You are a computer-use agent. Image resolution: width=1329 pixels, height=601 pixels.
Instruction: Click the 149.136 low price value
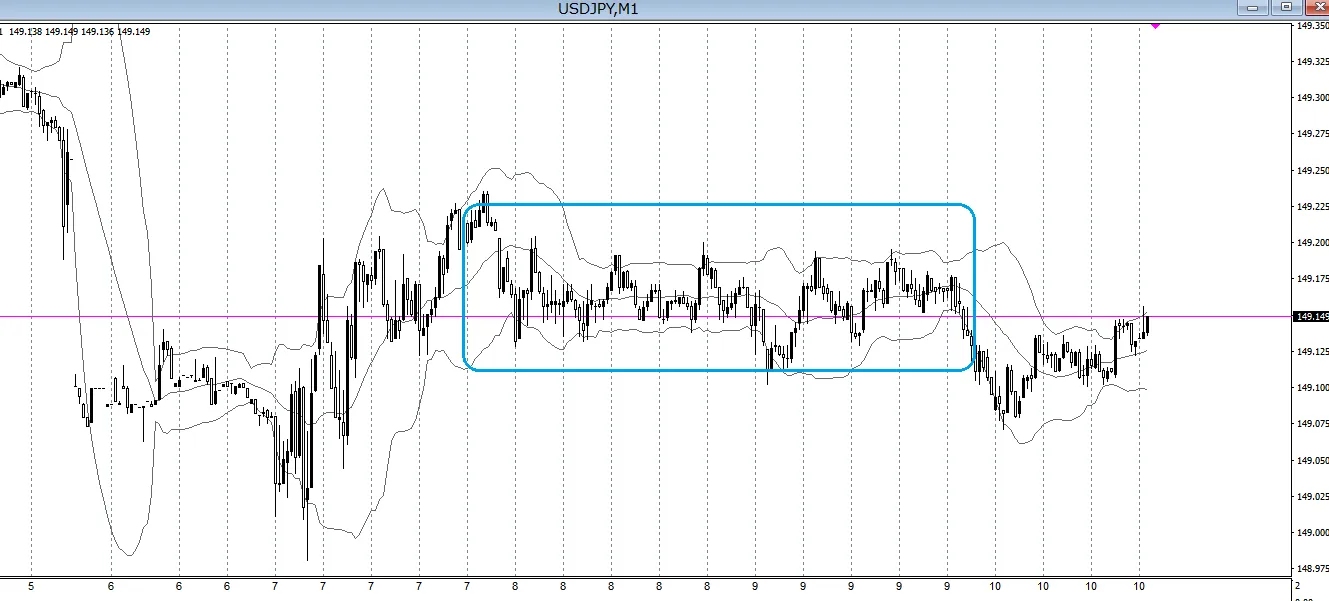(97, 31)
